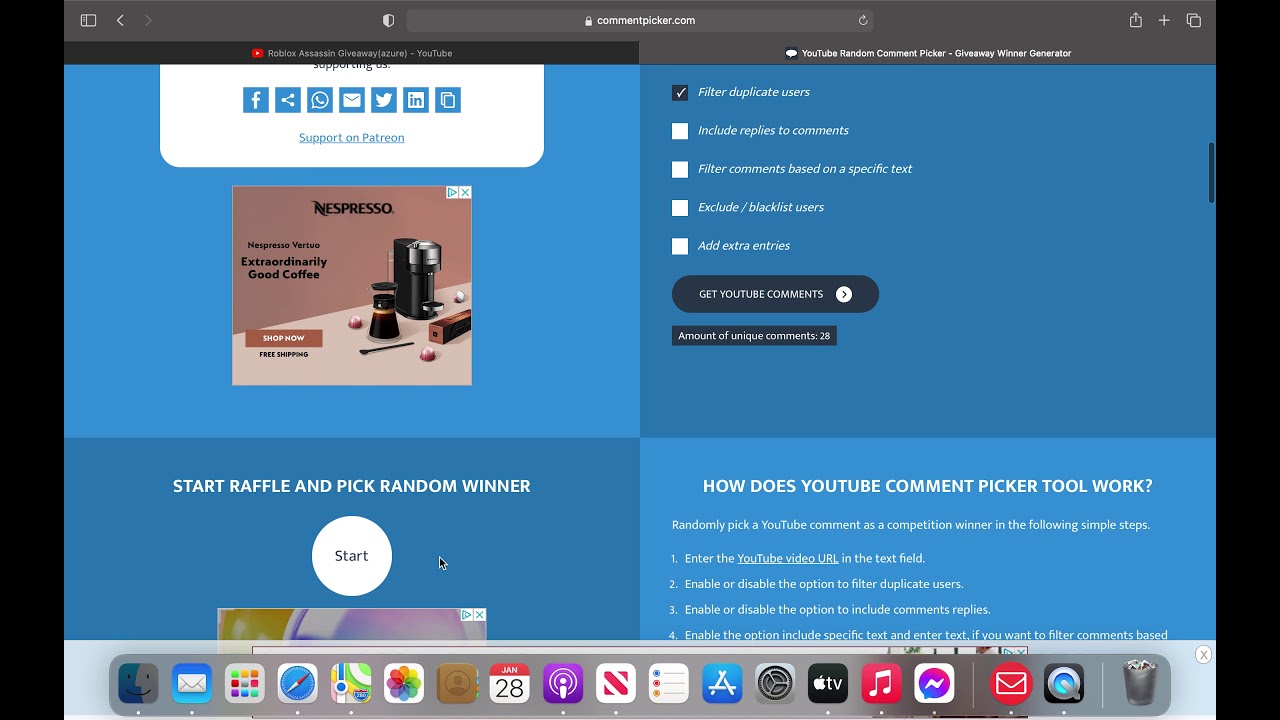This screenshot has width=1280, height=720.
Task: Open AdChoices info on ad below Start
Action: 467,615
